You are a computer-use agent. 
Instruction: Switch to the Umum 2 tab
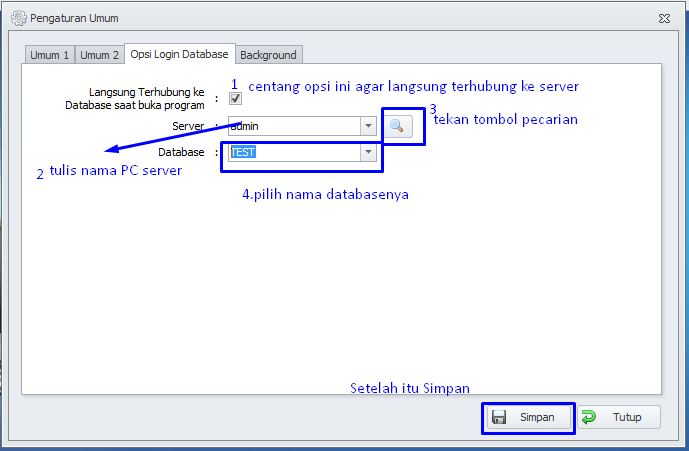(100, 55)
